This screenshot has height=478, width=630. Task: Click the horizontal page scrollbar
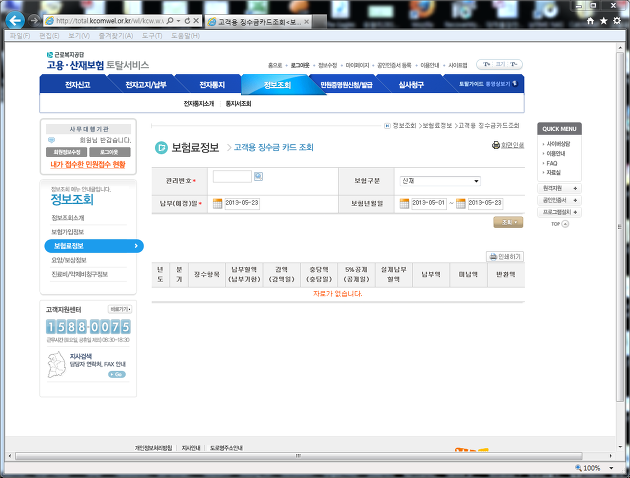coord(299,456)
